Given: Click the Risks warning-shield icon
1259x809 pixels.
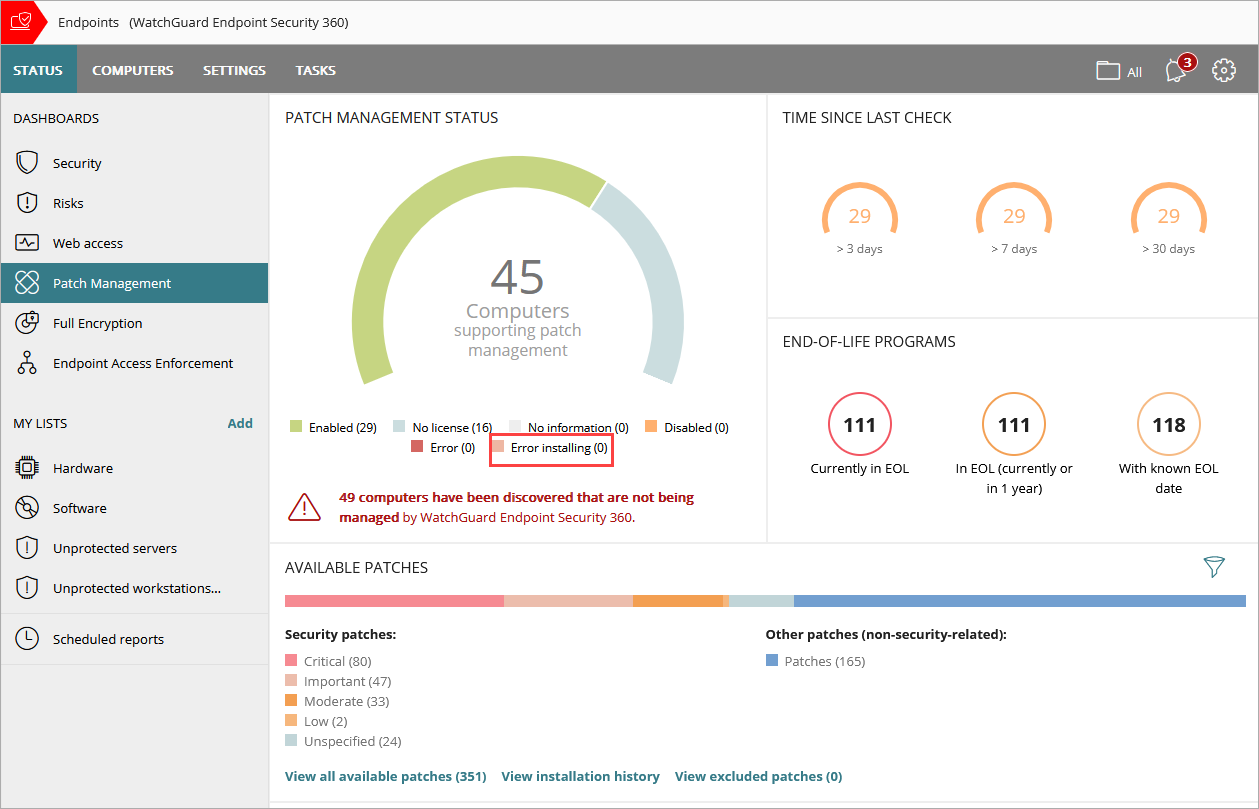Looking at the screenshot, I should pyautogui.click(x=27, y=203).
